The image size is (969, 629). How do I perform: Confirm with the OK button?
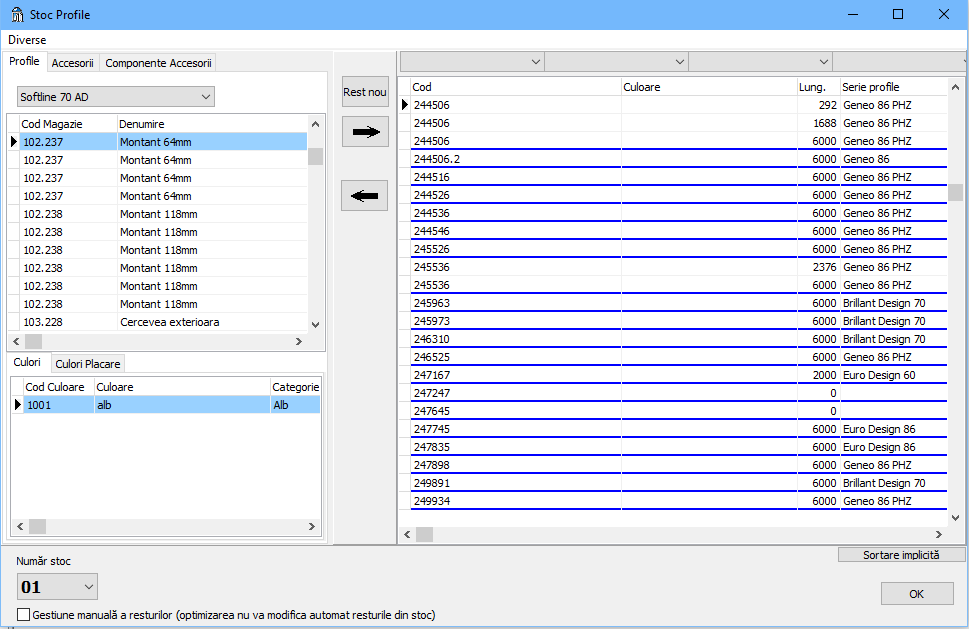pos(916,593)
